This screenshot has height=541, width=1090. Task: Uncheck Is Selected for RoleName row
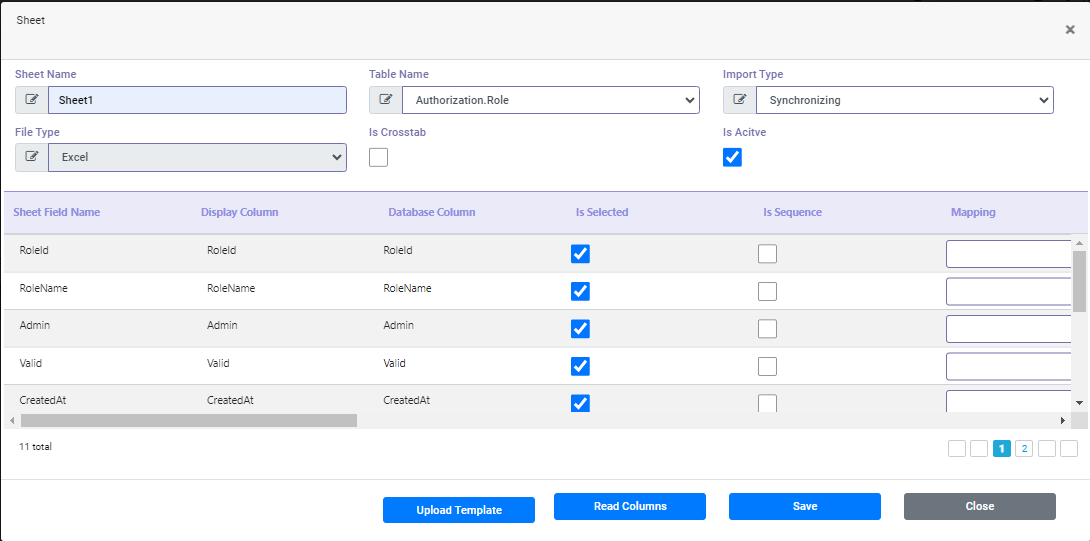coord(580,291)
